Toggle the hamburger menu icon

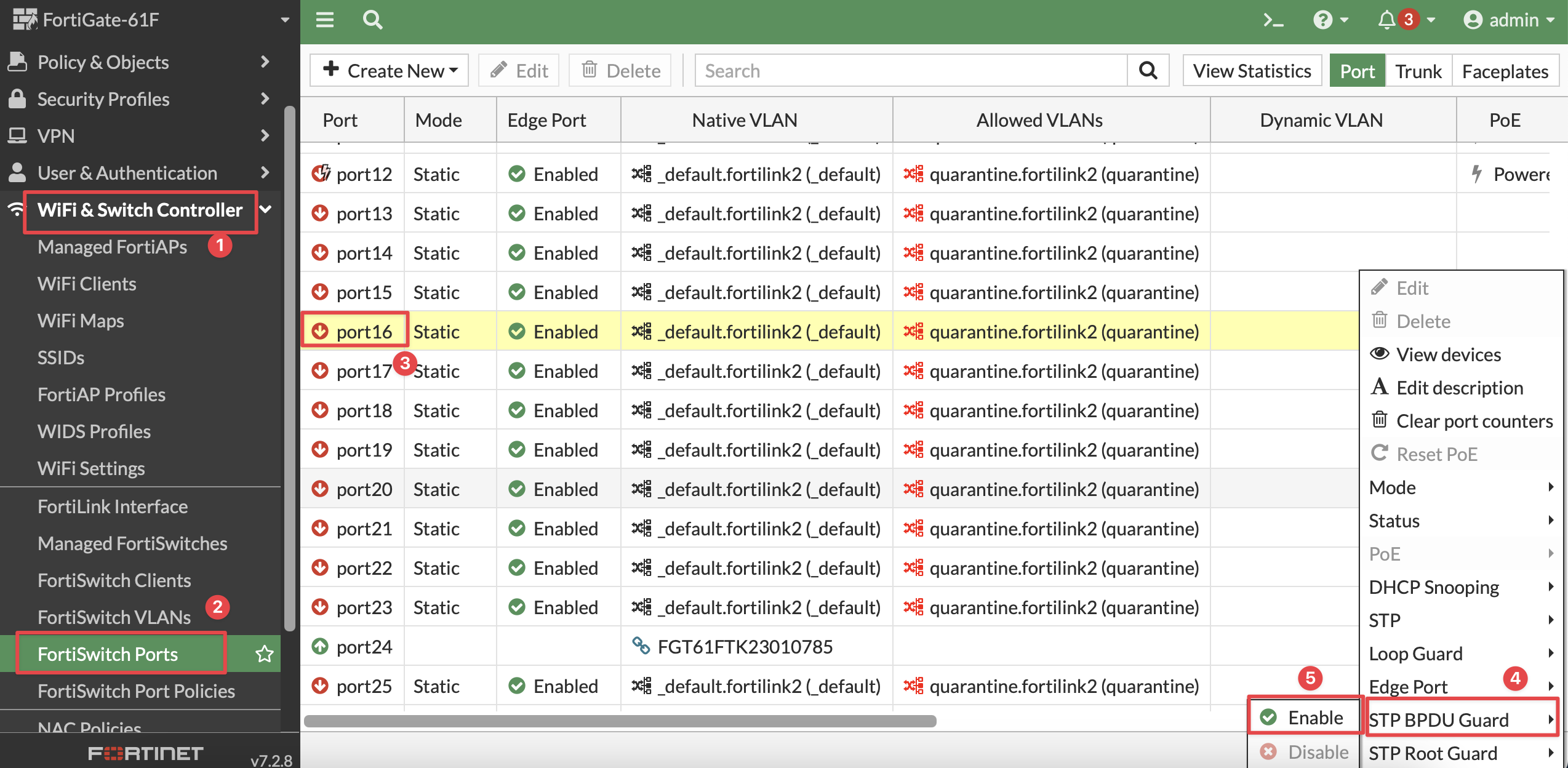[324, 20]
